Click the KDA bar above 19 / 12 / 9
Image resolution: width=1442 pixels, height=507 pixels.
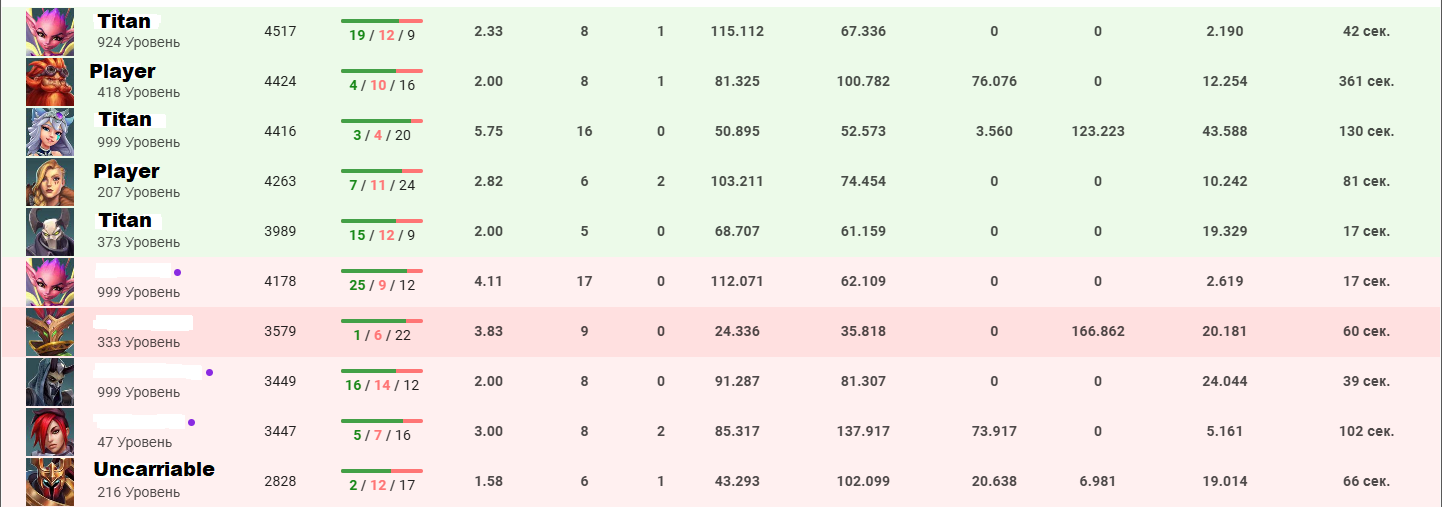tap(381, 20)
